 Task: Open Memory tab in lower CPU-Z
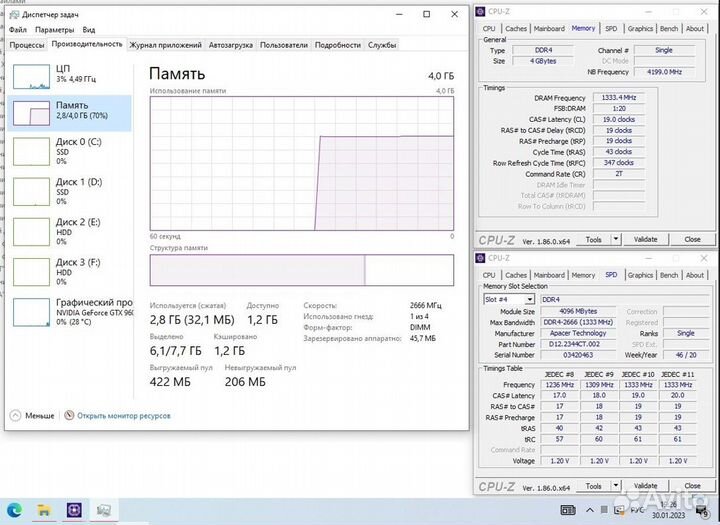583,275
